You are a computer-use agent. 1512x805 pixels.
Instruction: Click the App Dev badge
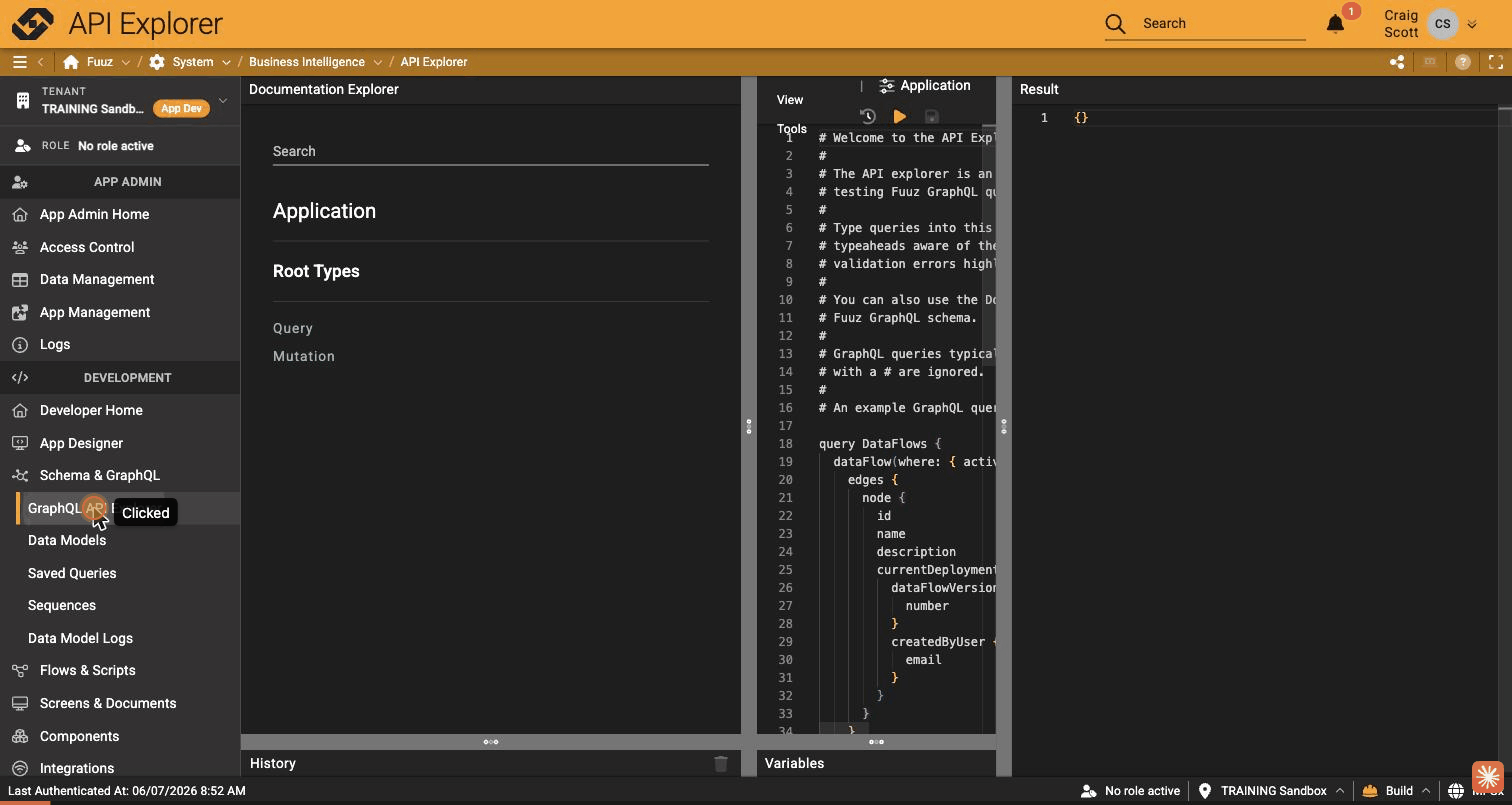181,109
